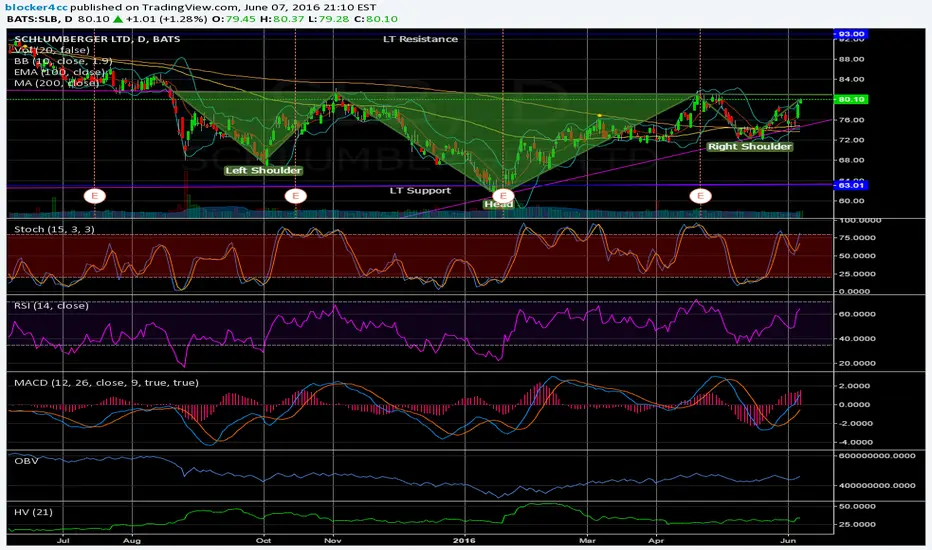Image resolution: width=932 pixels, height=550 pixels.
Task: Click the earnings marker near April
Action: pyautogui.click(x=700, y=196)
